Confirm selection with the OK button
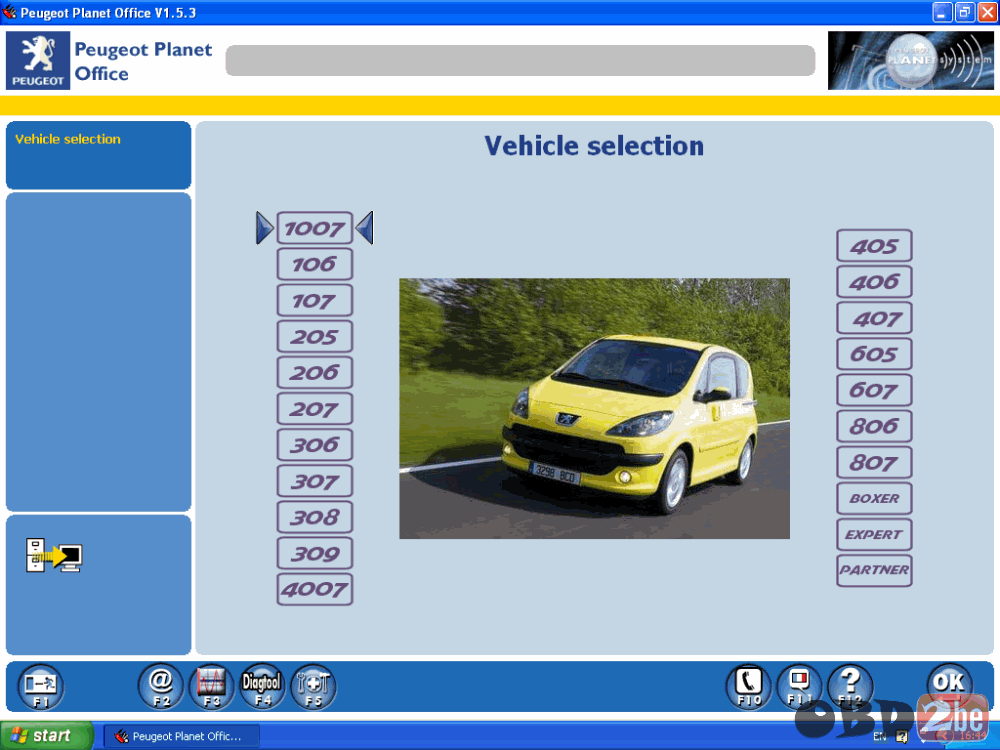1000x750 pixels. pos(949,684)
